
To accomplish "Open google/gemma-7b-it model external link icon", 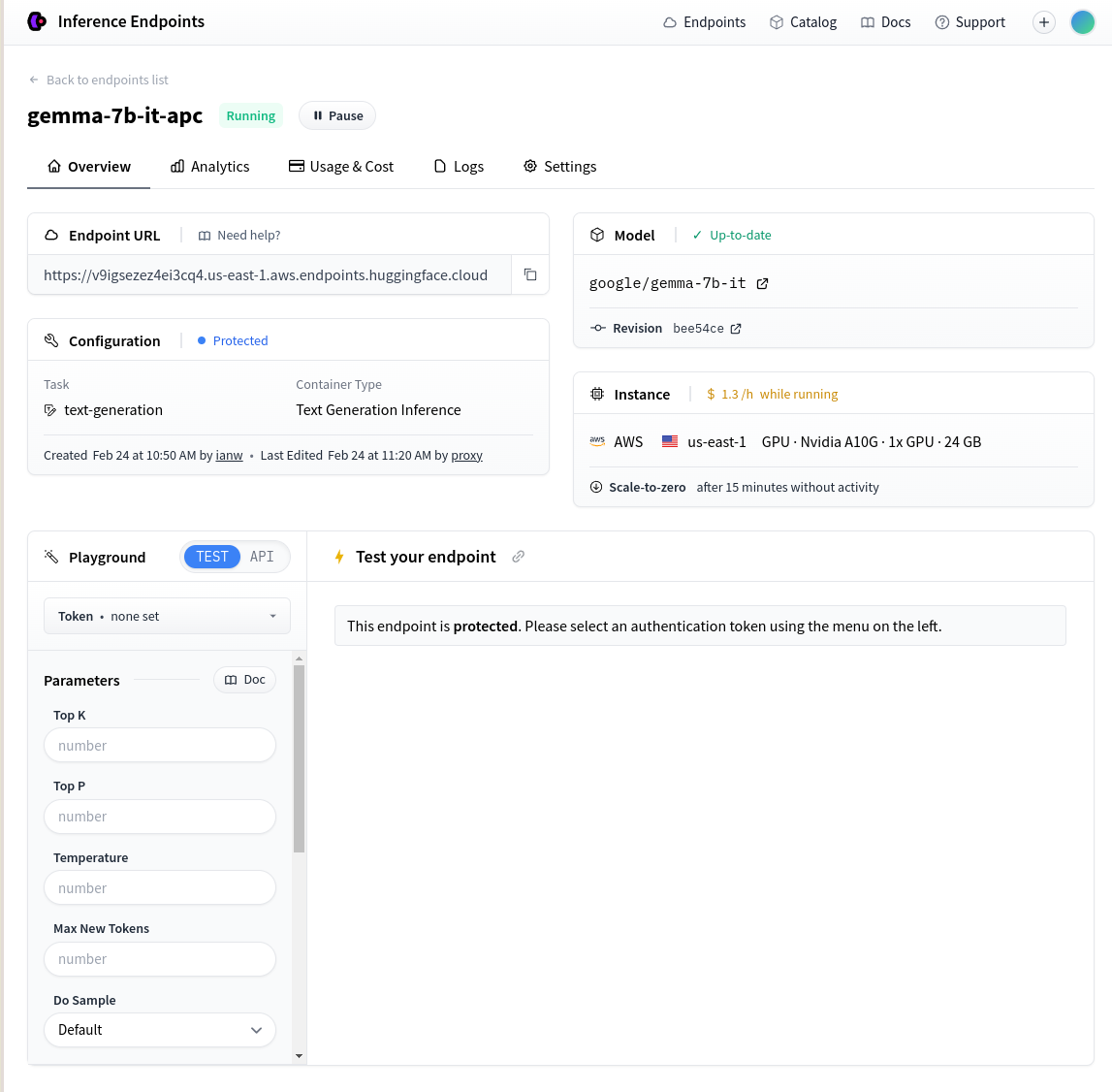I will pyautogui.click(x=762, y=283).
